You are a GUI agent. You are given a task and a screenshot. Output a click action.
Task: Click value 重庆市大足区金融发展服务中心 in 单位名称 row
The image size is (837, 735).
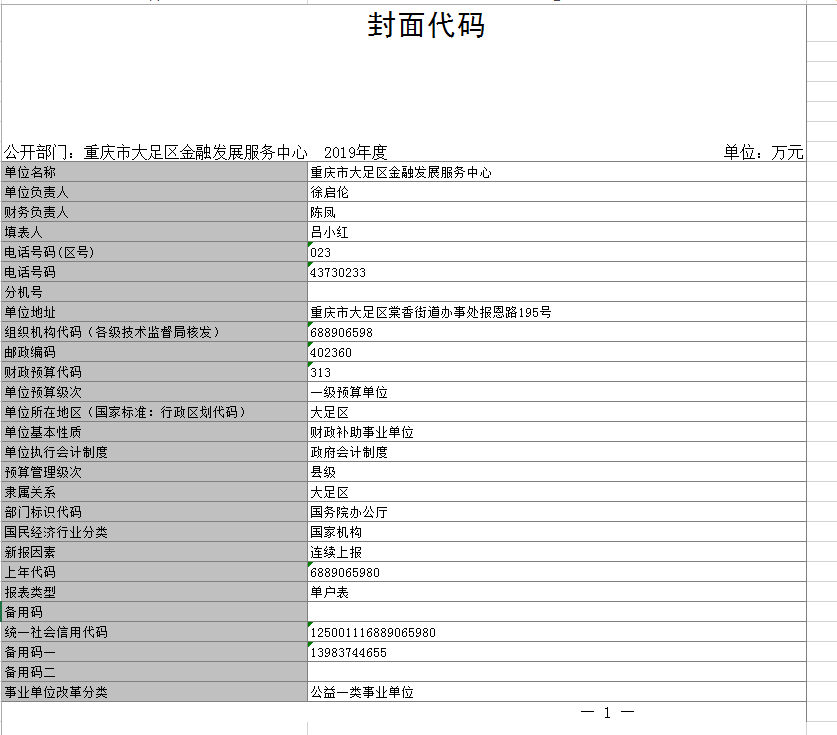(x=557, y=172)
